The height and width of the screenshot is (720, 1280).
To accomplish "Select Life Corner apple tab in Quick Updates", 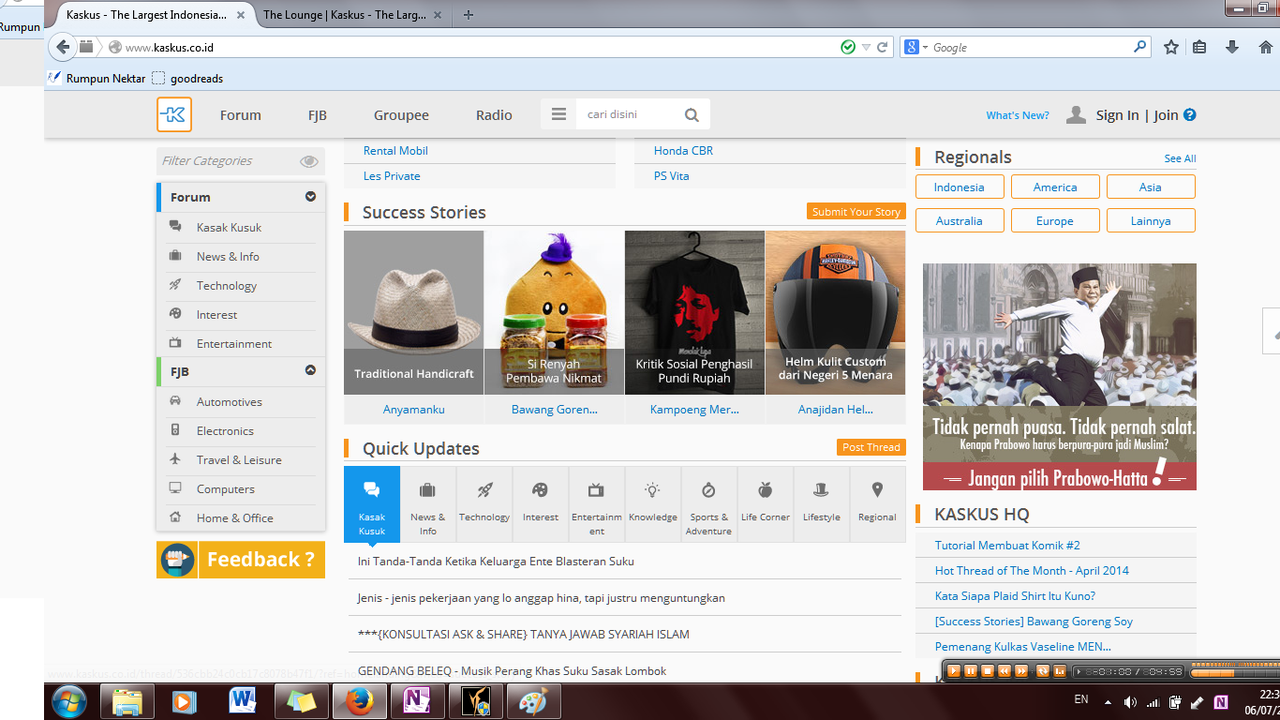I will point(765,505).
